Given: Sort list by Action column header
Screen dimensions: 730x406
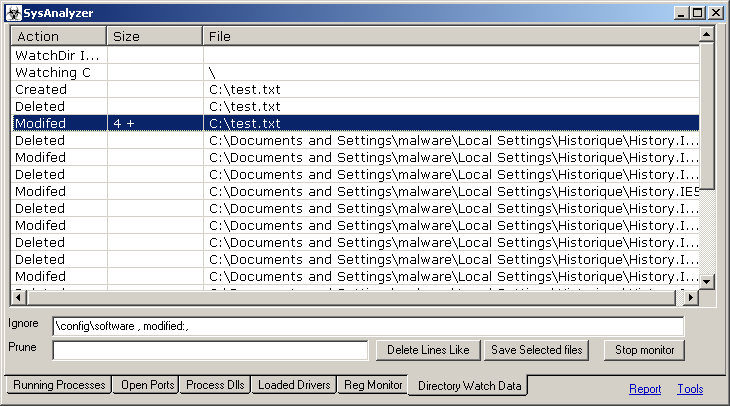Looking at the screenshot, I should tap(58, 37).
